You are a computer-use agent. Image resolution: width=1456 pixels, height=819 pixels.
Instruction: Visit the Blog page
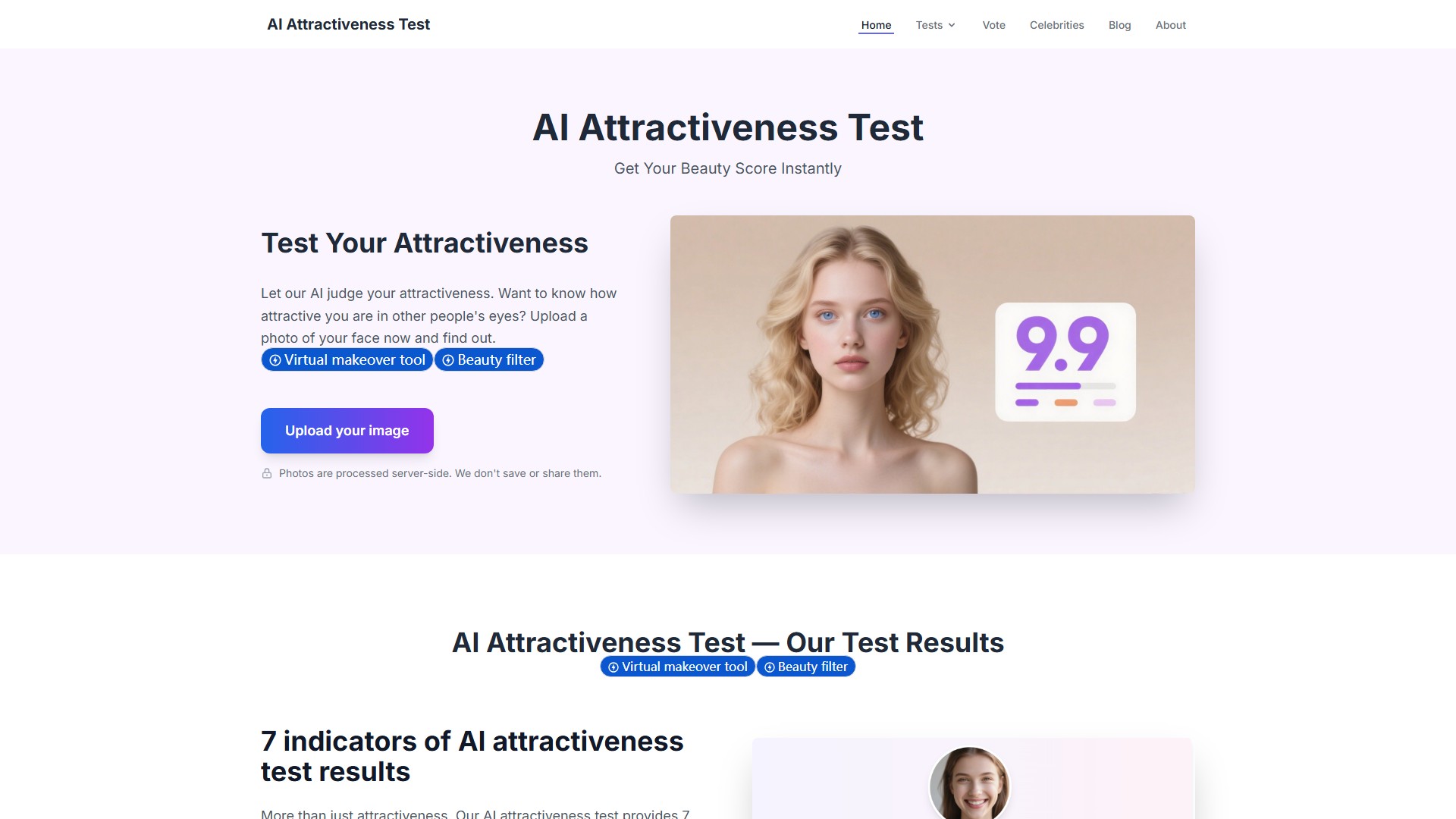(1119, 25)
